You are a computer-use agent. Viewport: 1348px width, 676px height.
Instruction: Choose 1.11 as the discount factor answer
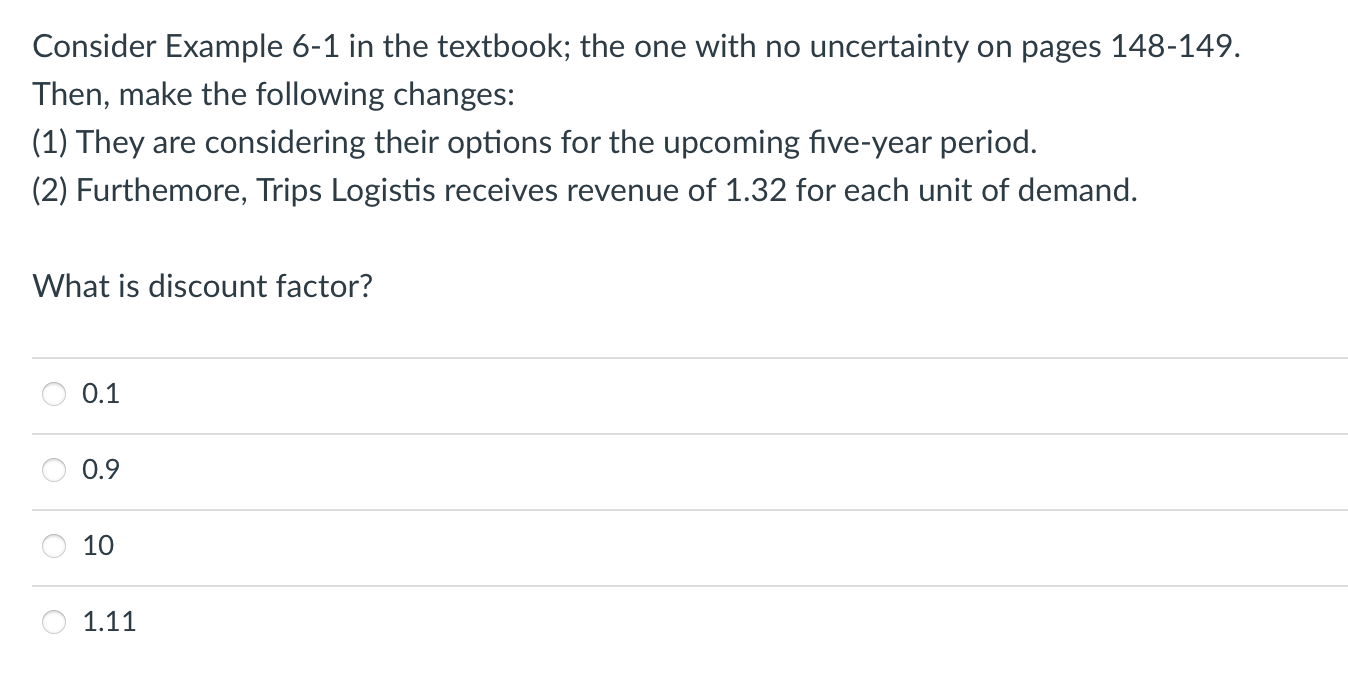tap(54, 621)
